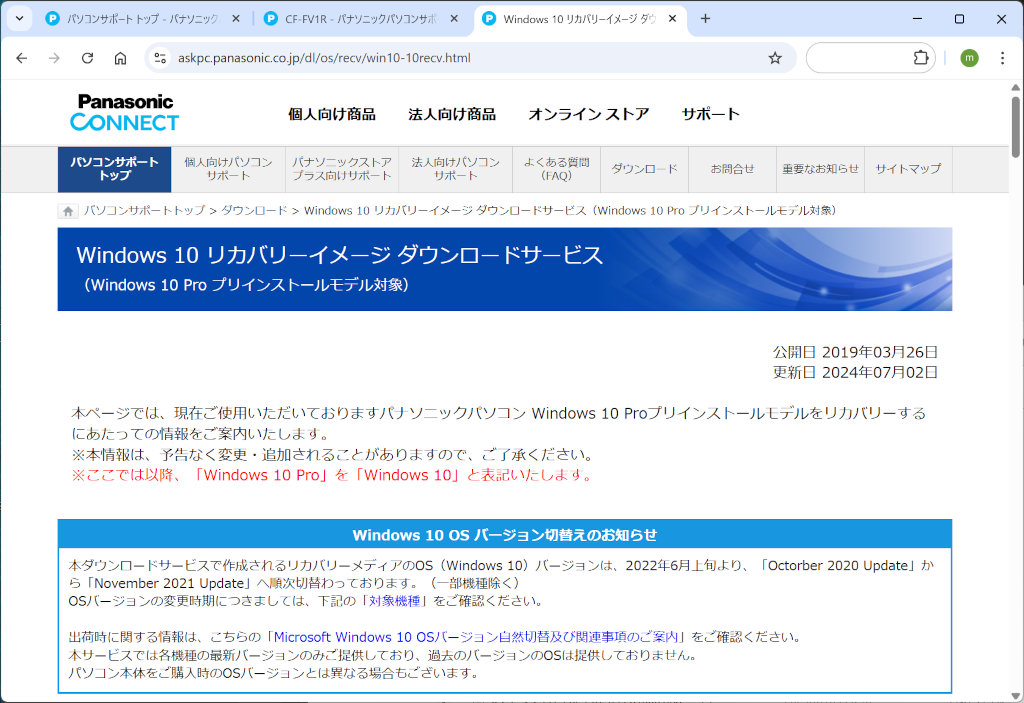Expand the tab search dropdown arrow
This screenshot has height=703, width=1024.
click(x=20, y=19)
